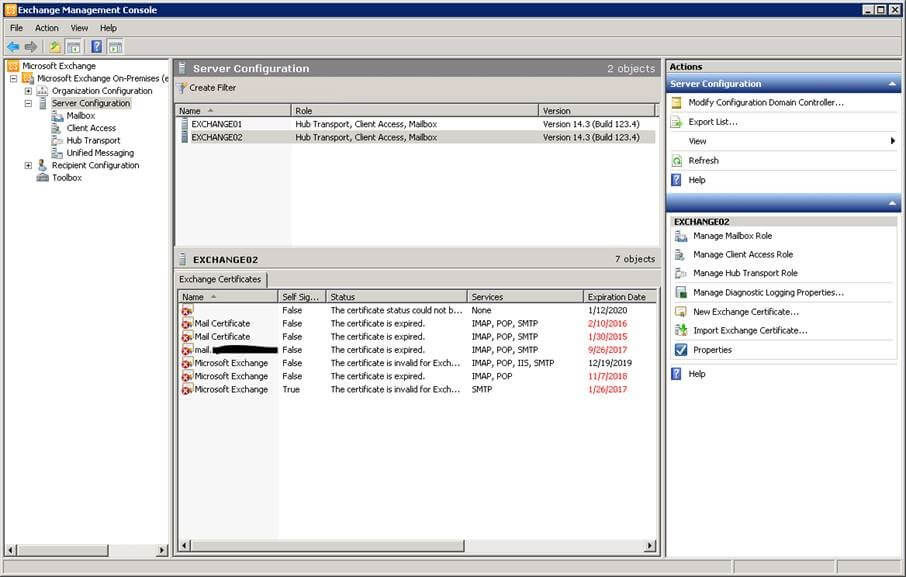
Task: Click the Toolbox icon in tree
Action: tap(43, 178)
